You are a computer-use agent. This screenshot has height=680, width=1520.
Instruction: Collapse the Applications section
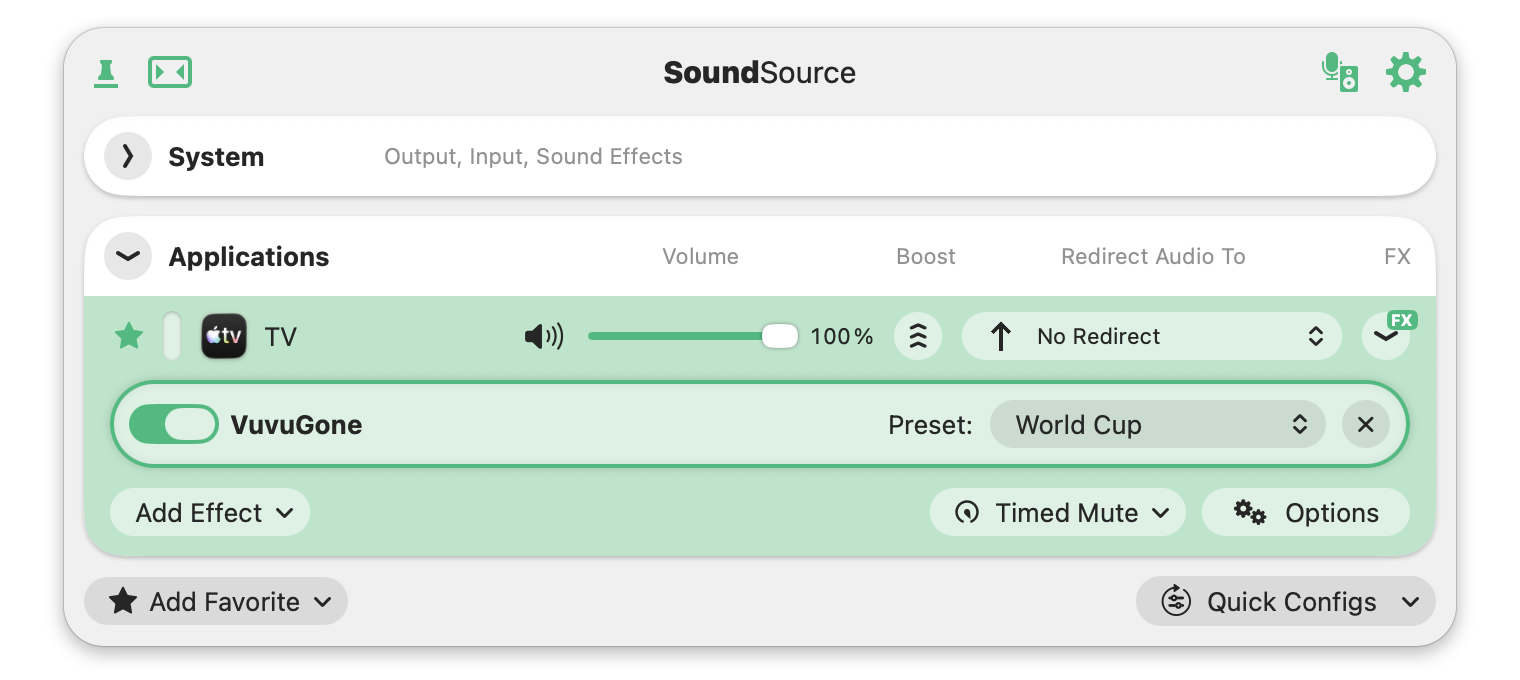pos(128,256)
